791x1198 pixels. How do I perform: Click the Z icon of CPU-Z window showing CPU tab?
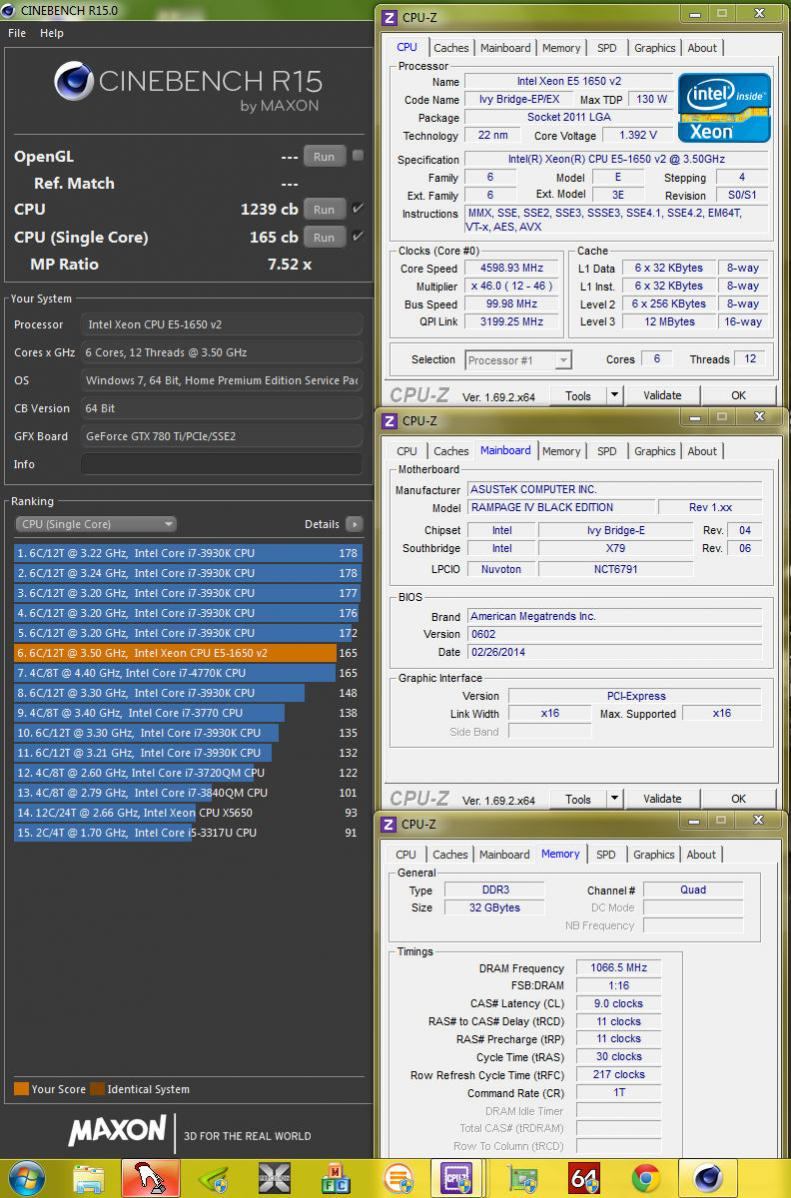(389, 17)
